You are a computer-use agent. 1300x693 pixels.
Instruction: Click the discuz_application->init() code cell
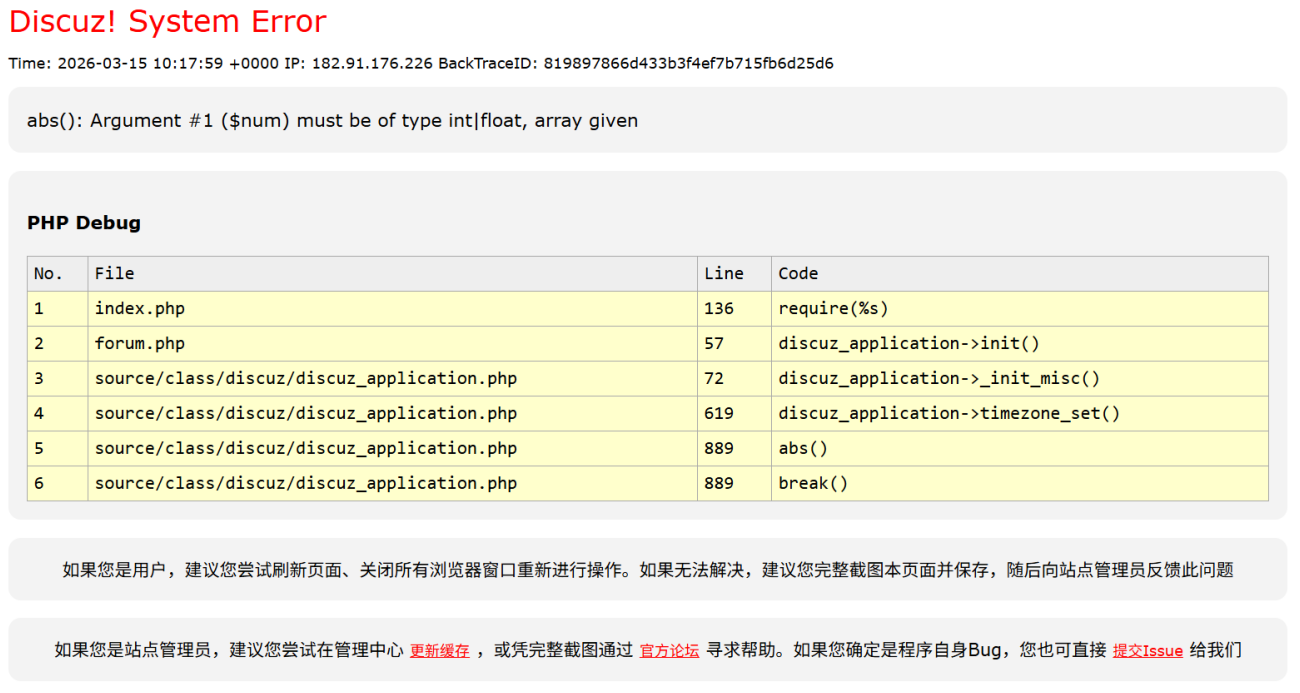click(1020, 344)
